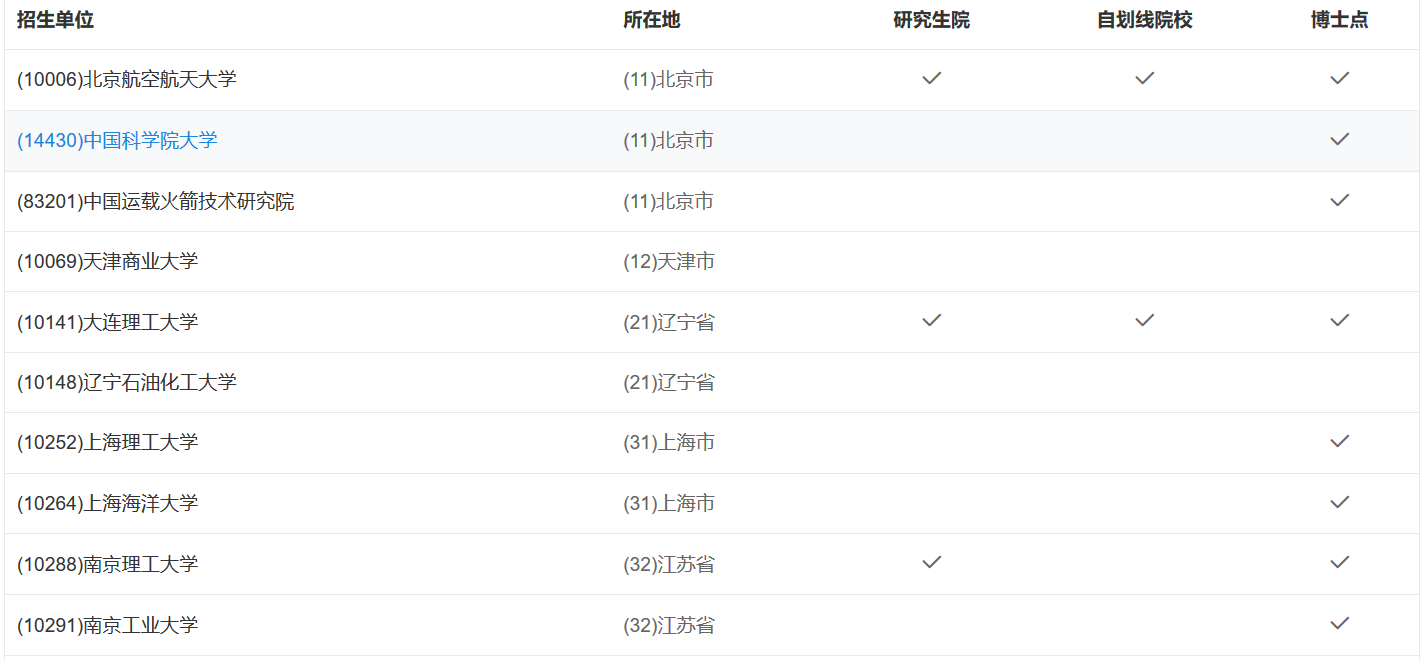This screenshot has height=660, width=1423.
Task: Click 自划线院校 checkmark for 北京航空航天大学
Action: 1144,78
